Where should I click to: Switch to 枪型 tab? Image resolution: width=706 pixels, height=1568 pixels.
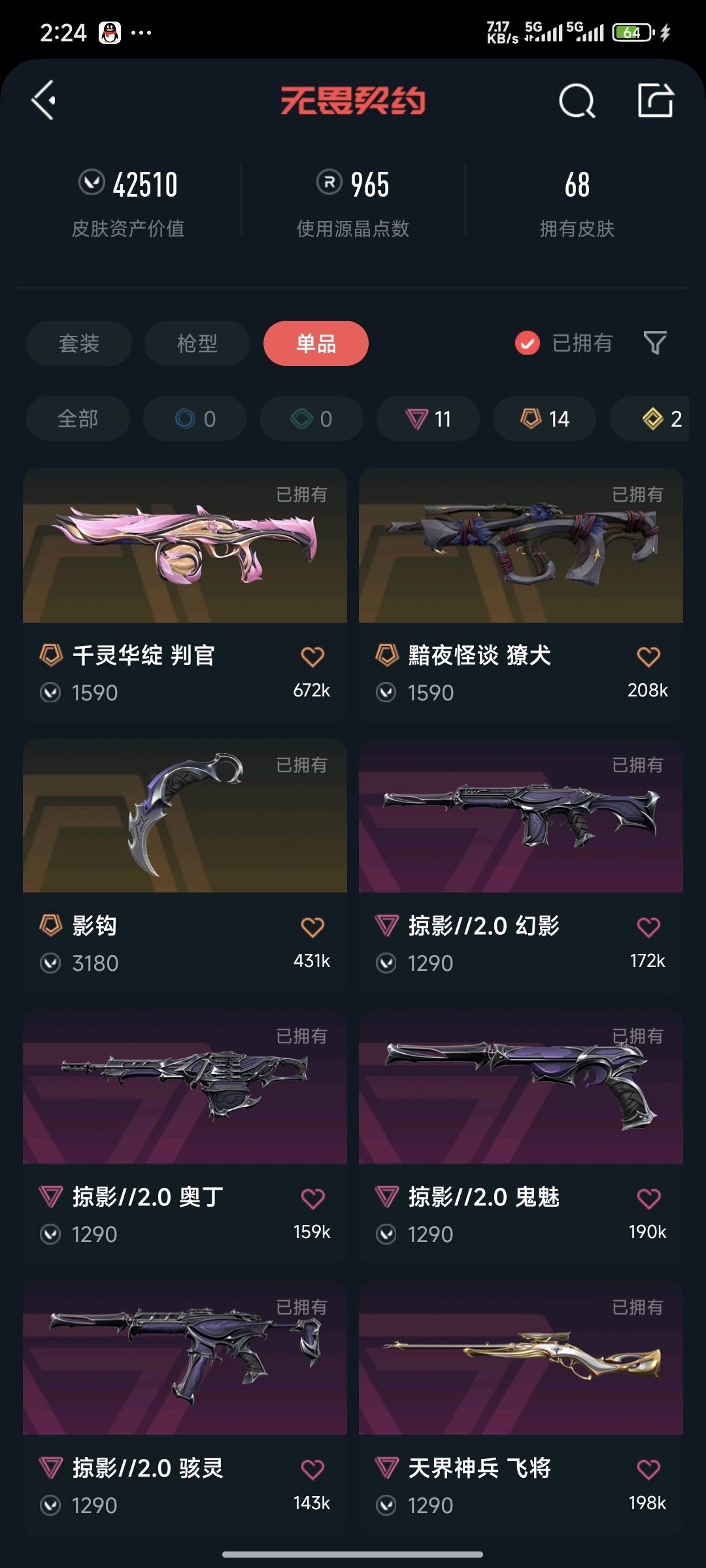pyautogui.click(x=197, y=343)
